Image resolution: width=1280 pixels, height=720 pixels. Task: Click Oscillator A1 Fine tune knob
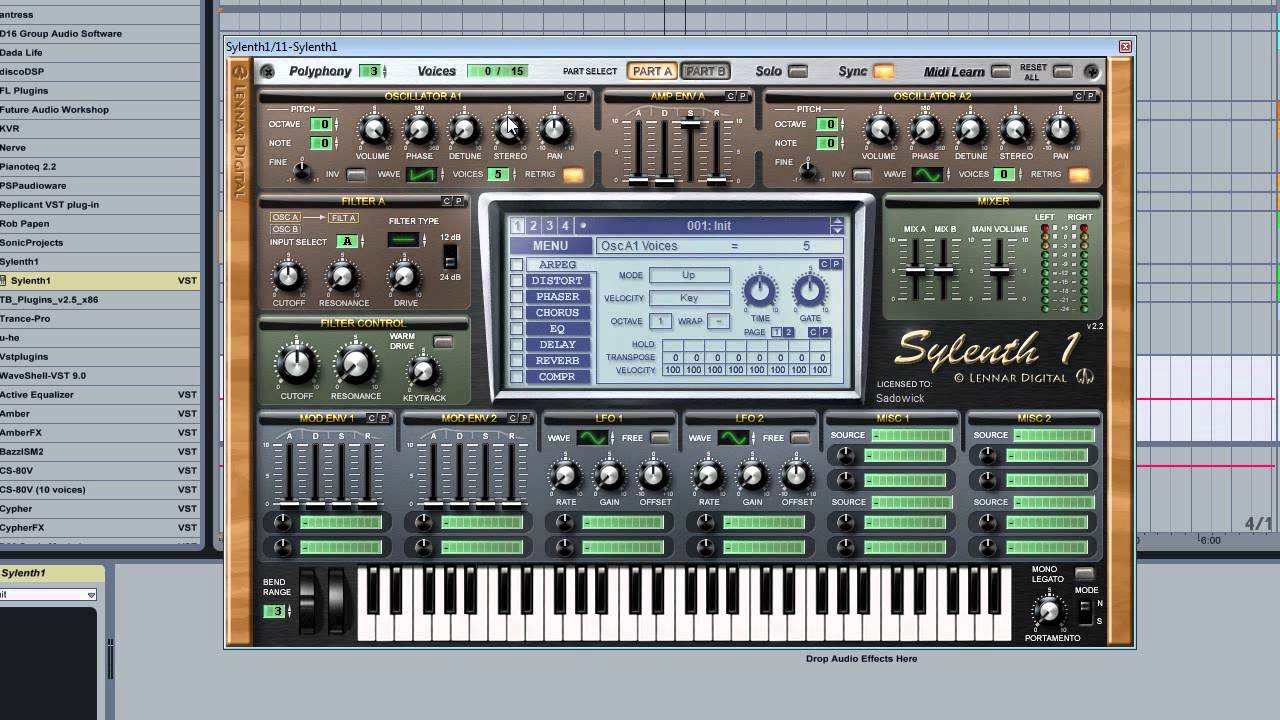pyautogui.click(x=301, y=171)
